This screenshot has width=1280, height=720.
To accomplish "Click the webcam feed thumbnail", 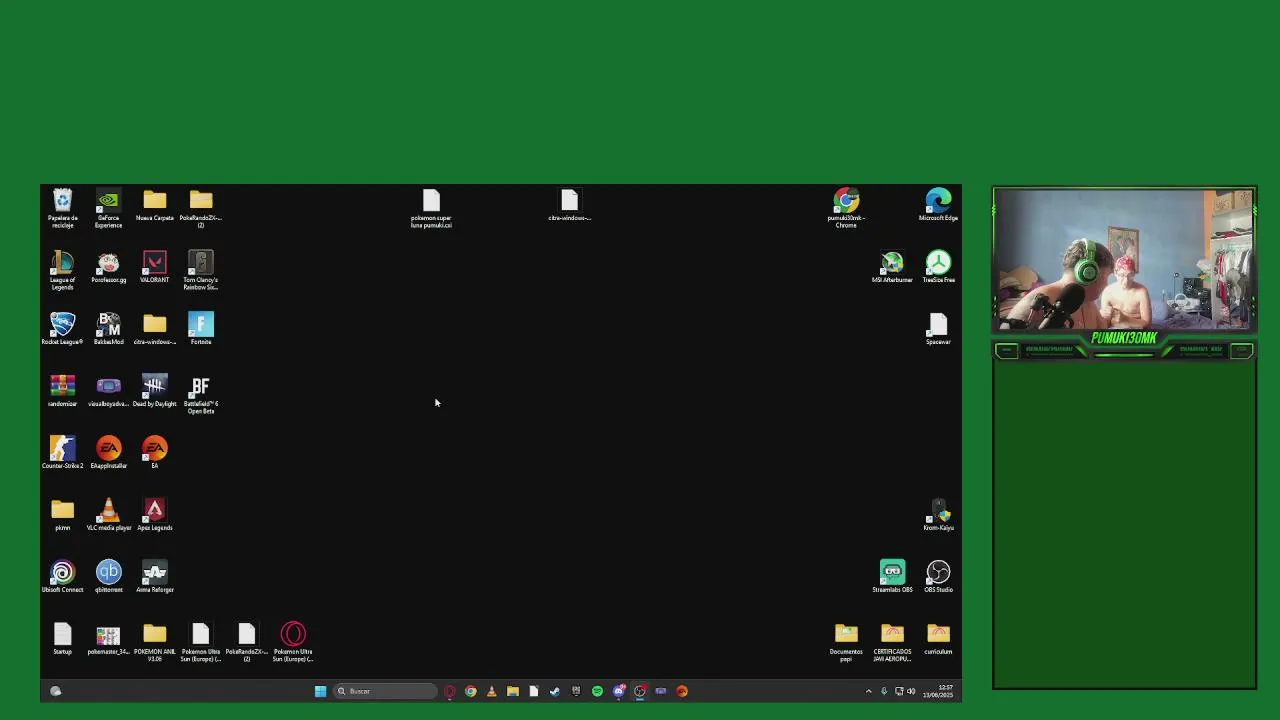I will tap(1124, 259).
